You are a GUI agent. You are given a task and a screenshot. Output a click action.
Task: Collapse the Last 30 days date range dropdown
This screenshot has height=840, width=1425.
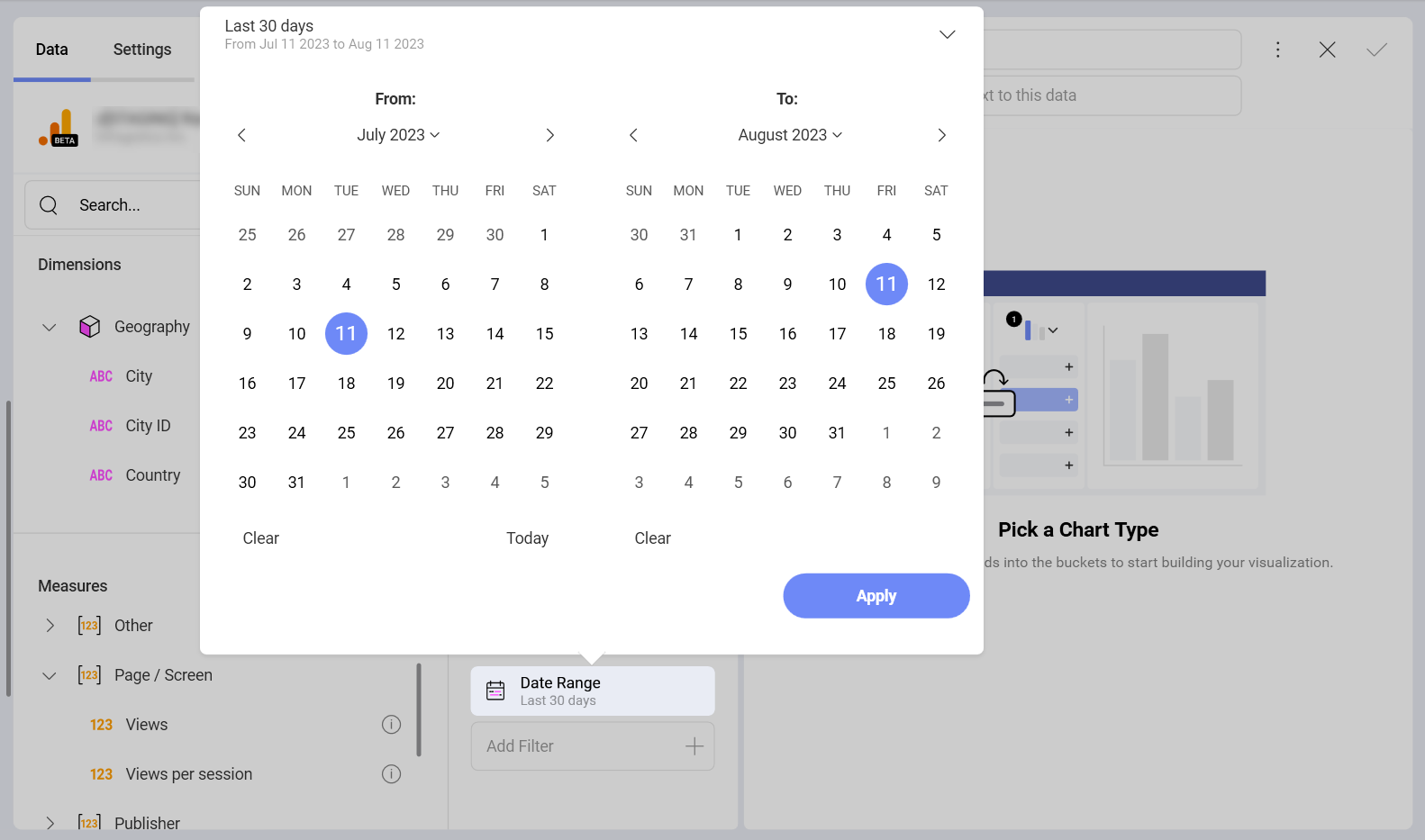coord(947,34)
